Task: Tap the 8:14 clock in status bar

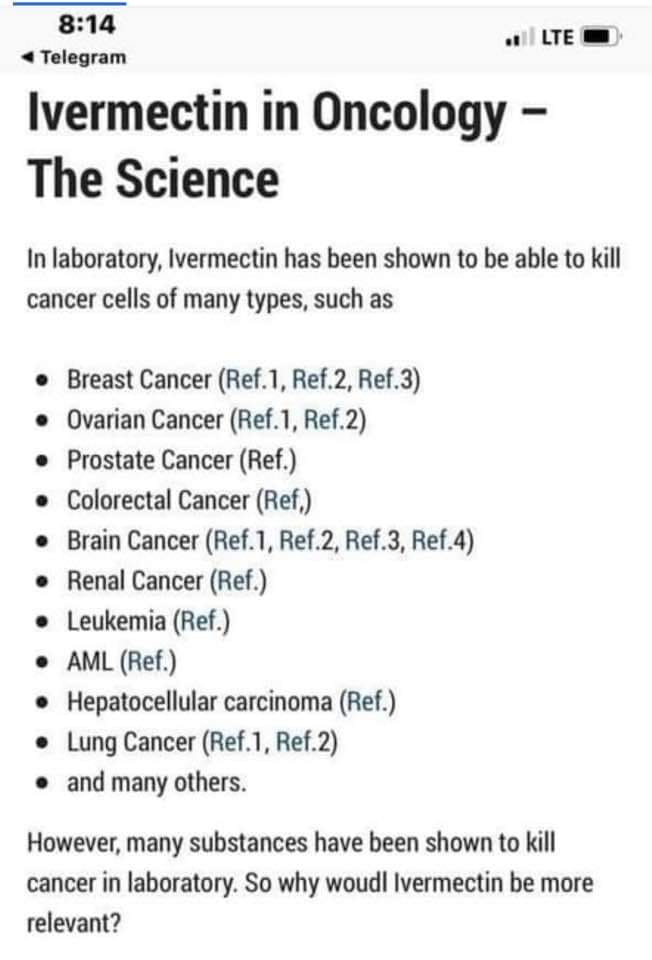Action: pyautogui.click(x=87, y=23)
